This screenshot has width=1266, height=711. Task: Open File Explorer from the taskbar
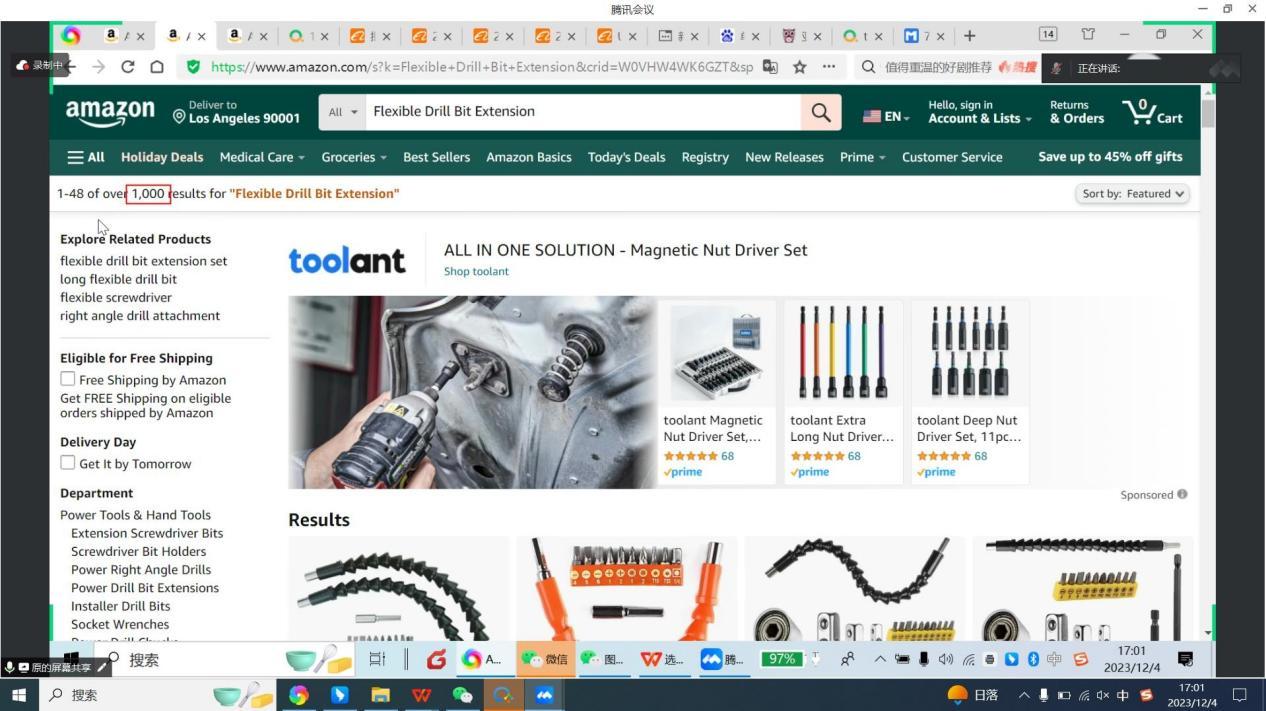(380, 695)
